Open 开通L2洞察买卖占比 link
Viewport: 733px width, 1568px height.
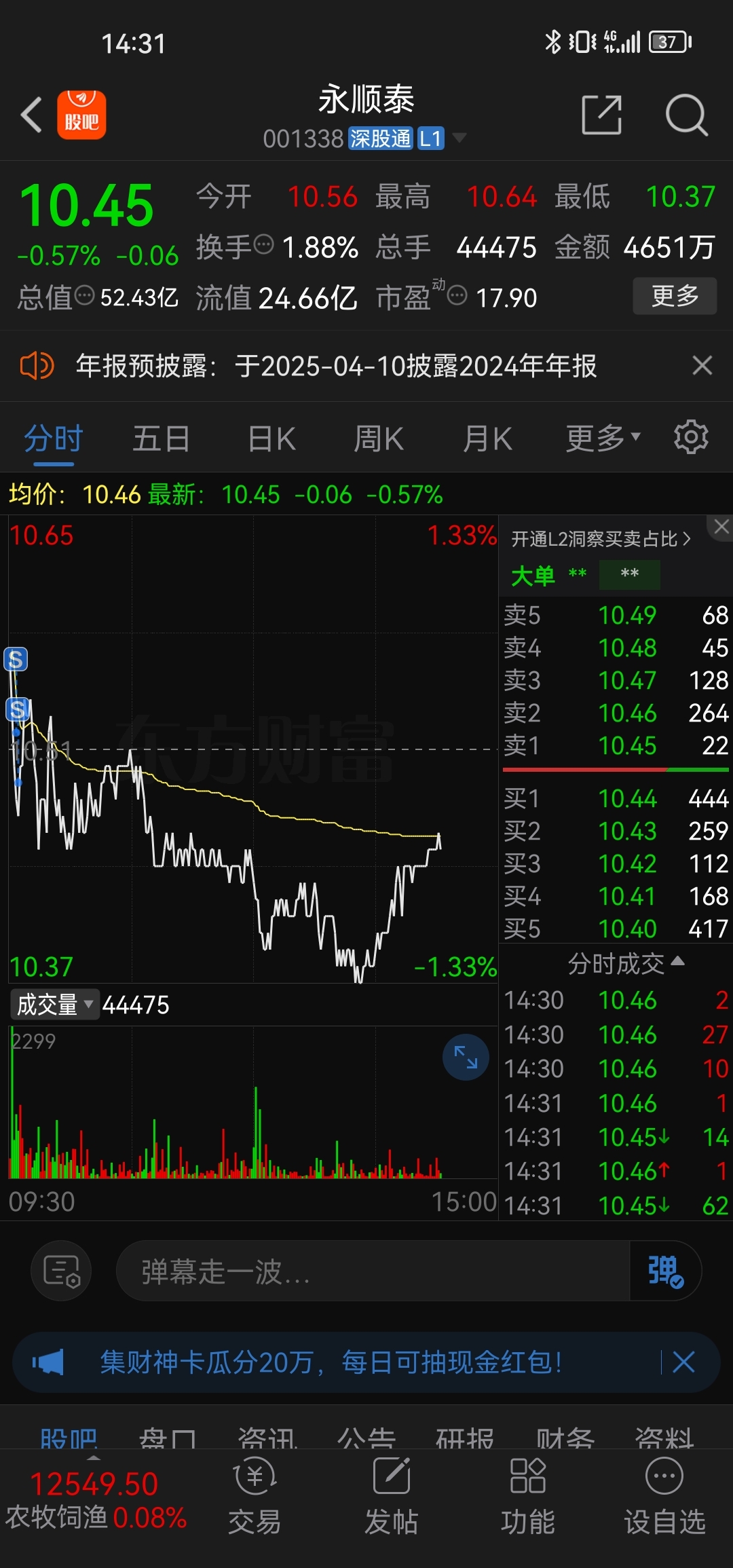click(x=601, y=539)
